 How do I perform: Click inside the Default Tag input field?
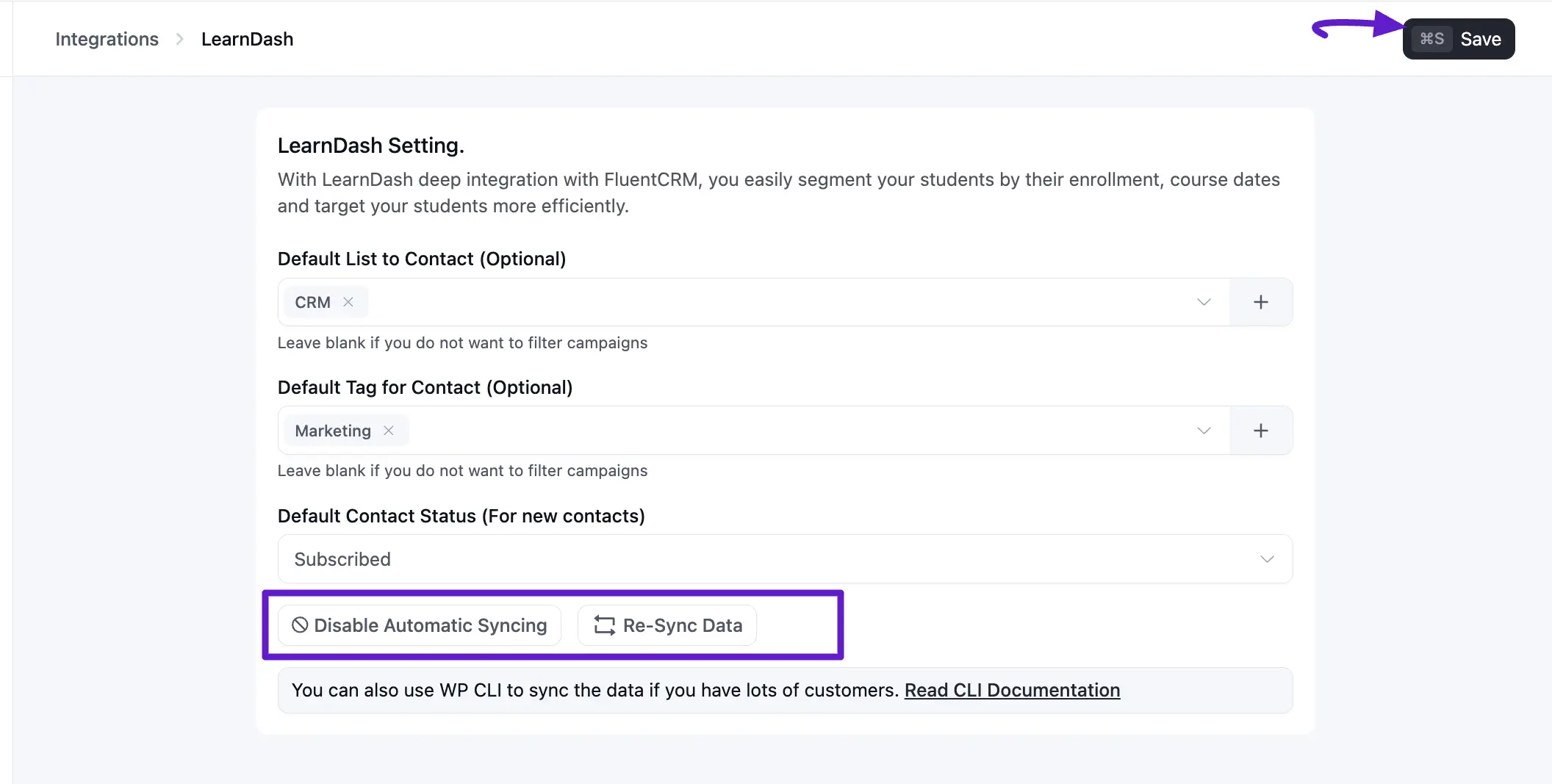[753, 431]
